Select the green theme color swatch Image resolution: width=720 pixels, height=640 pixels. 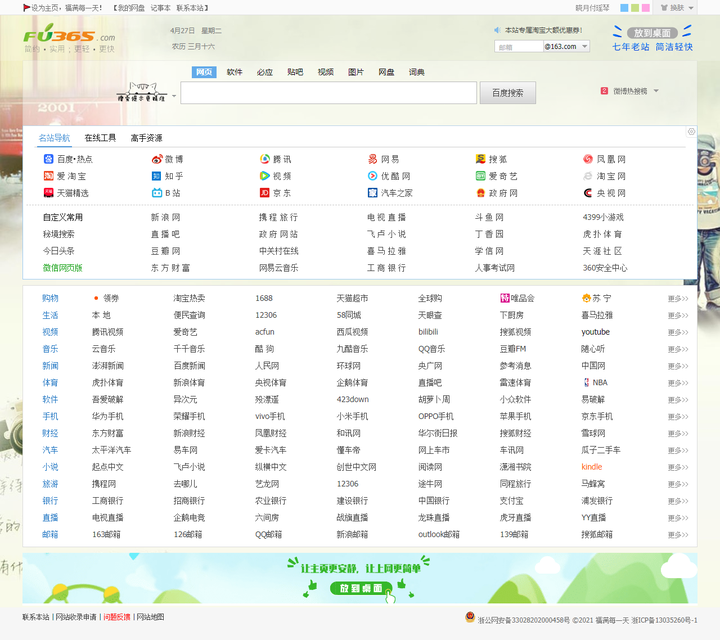coord(635,8)
